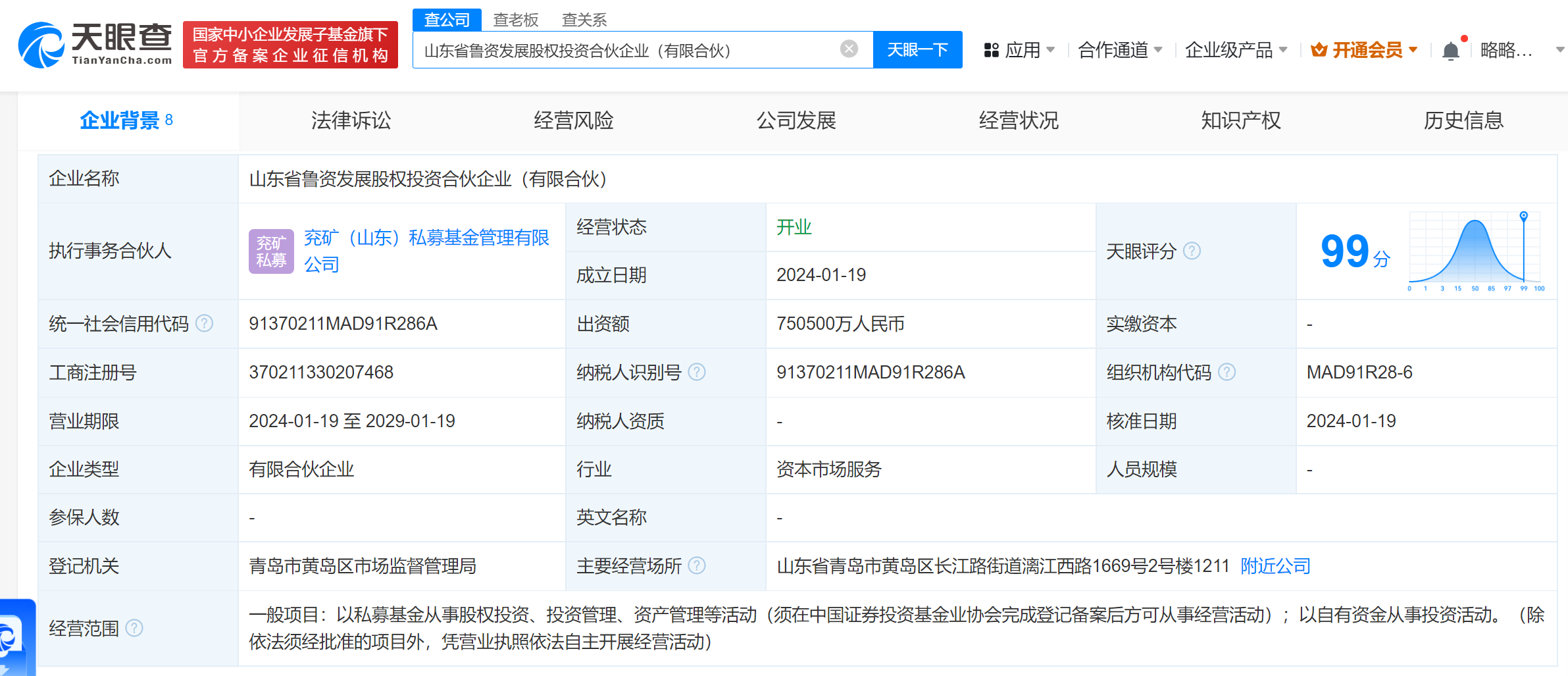Click the company name search input field
This screenshot has height=676, width=1568.
(x=625, y=50)
